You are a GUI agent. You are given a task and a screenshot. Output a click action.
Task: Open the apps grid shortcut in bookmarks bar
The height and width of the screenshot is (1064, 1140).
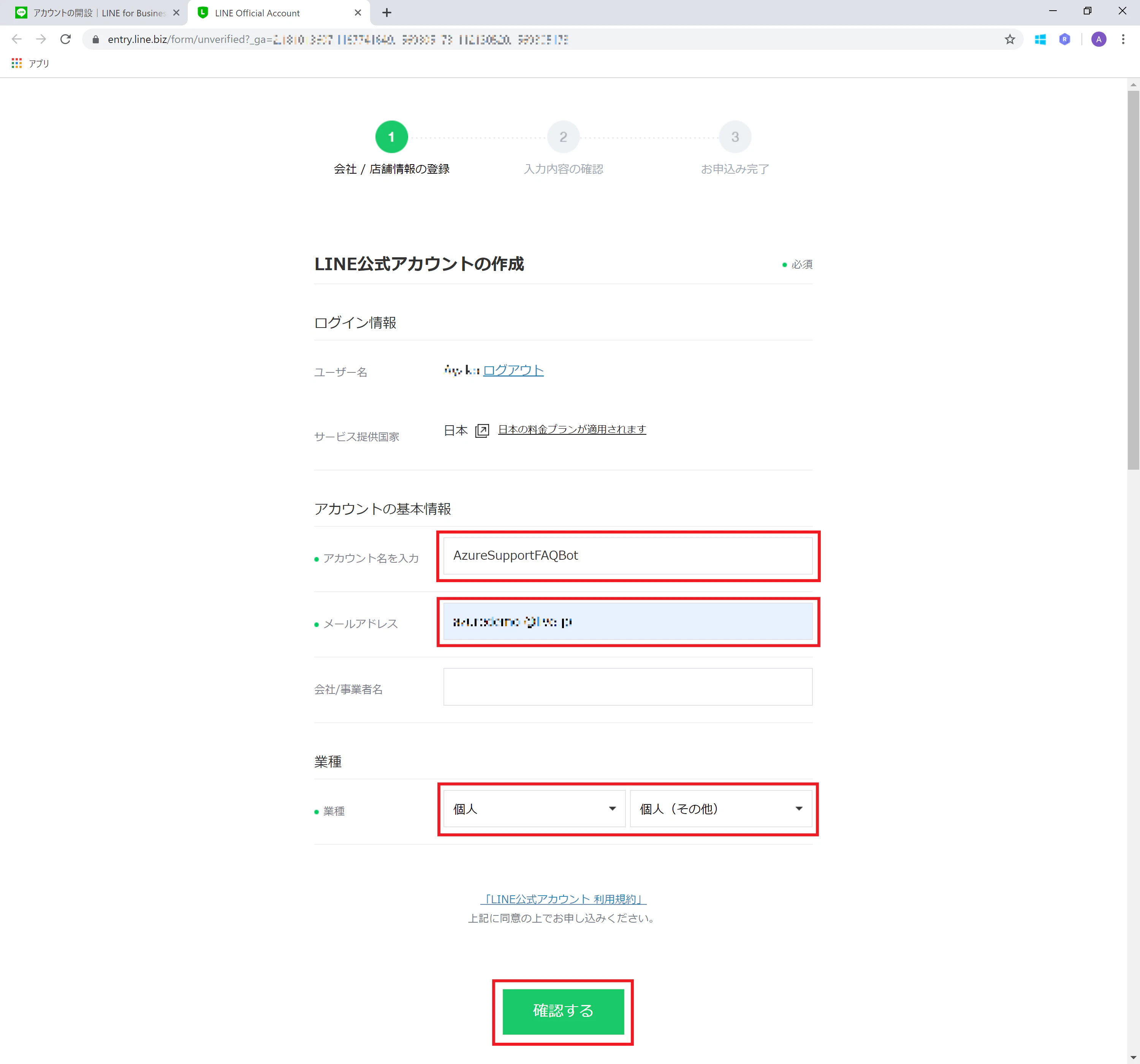[x=17, y=63]
